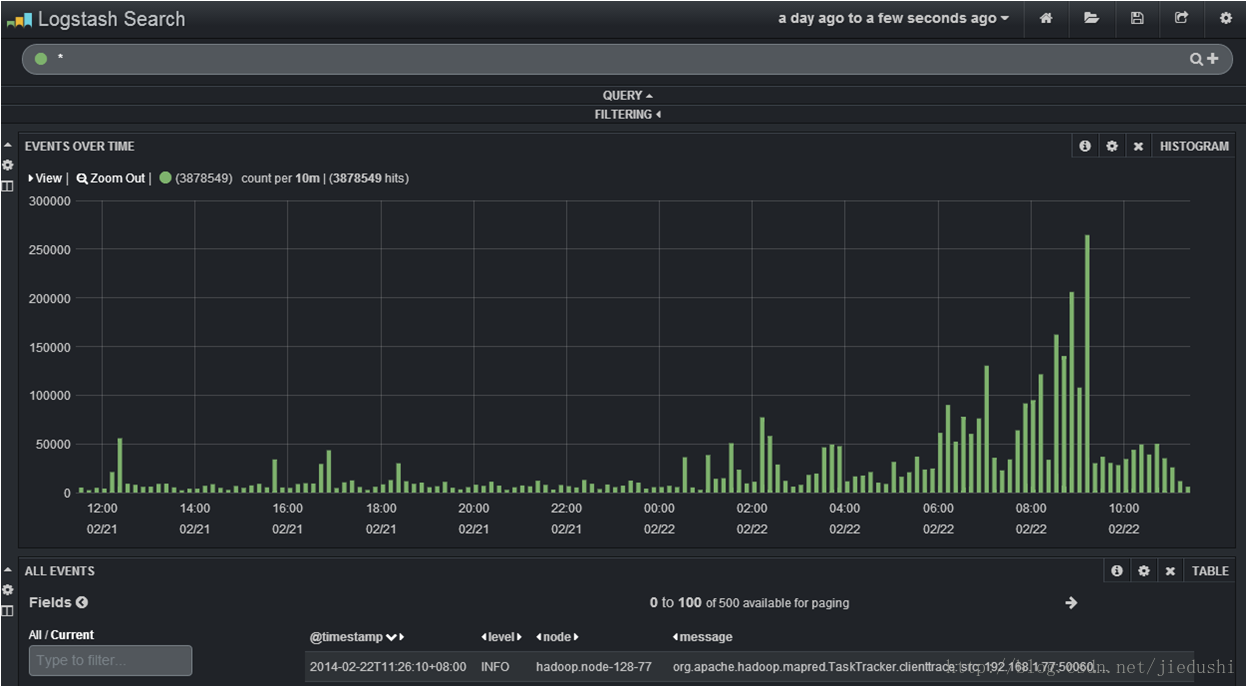Image resolution: width=1247 pixels, height=687 pixels.
Task: Click Zoom Out on the histogram
Action: (x=111, y=178)
